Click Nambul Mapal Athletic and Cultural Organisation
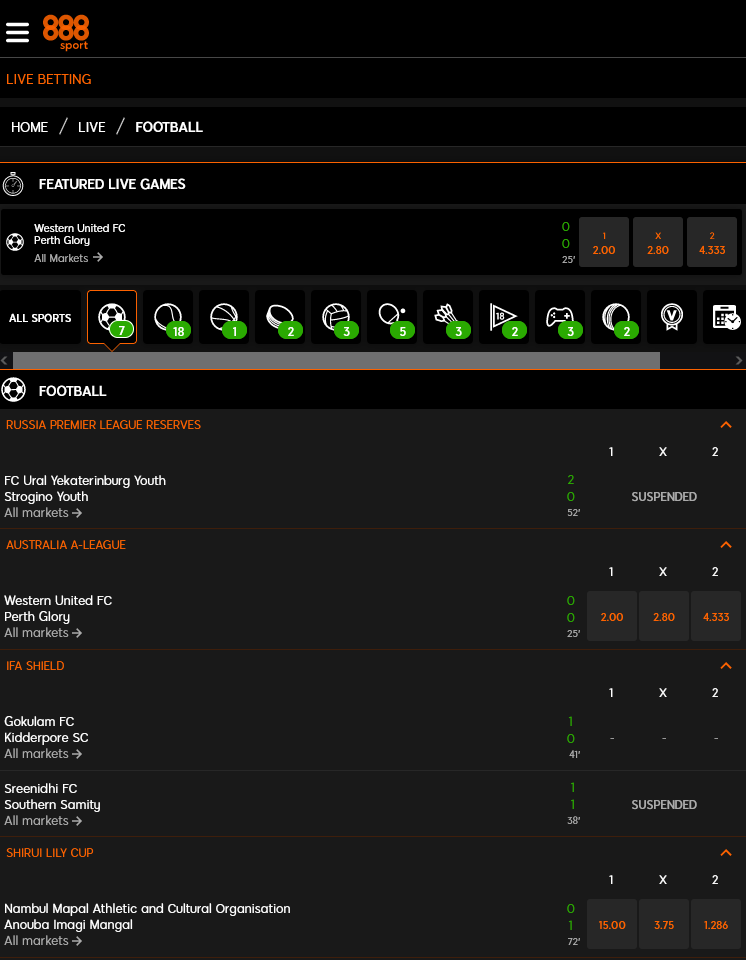 click(x=148, y=909)
